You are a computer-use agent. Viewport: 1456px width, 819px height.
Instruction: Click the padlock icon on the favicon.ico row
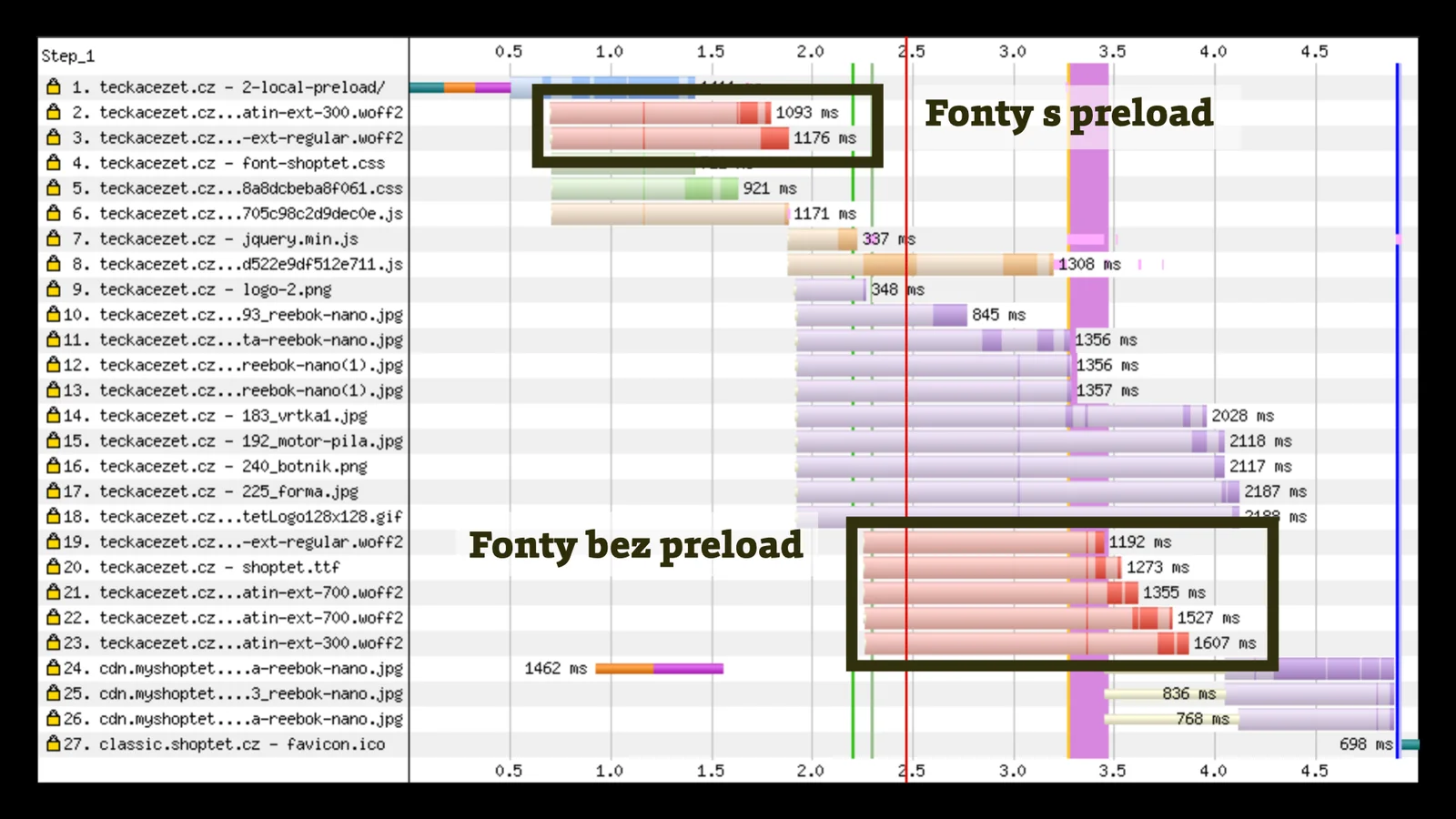[x=53, y=743]
